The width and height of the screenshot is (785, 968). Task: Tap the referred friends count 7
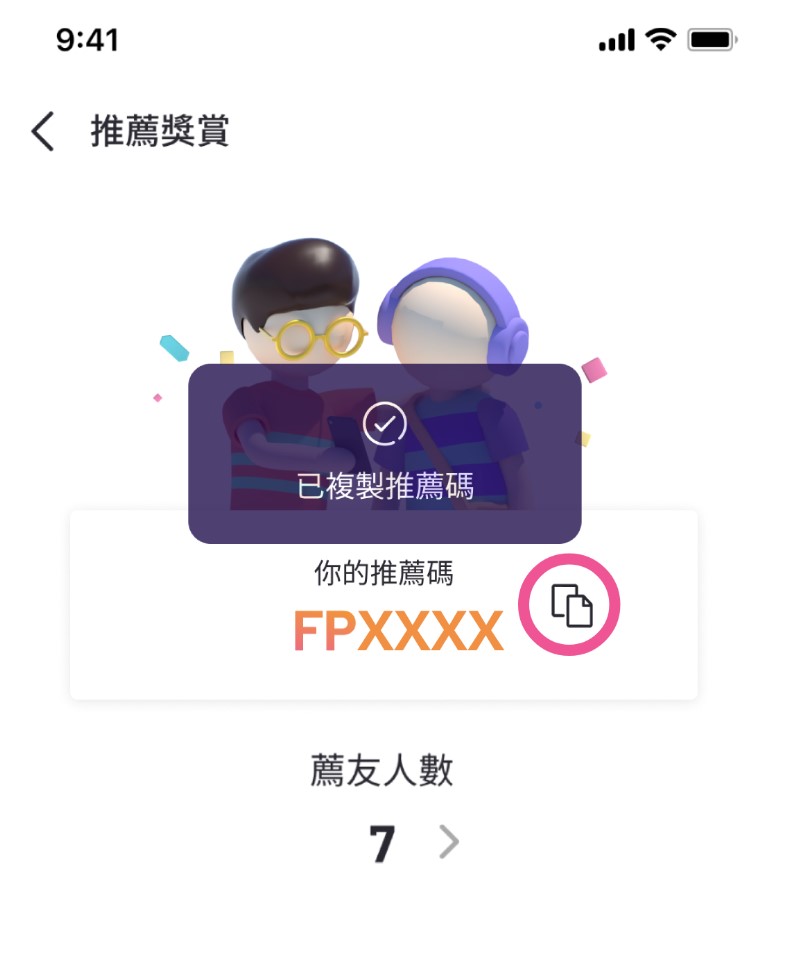382,844
